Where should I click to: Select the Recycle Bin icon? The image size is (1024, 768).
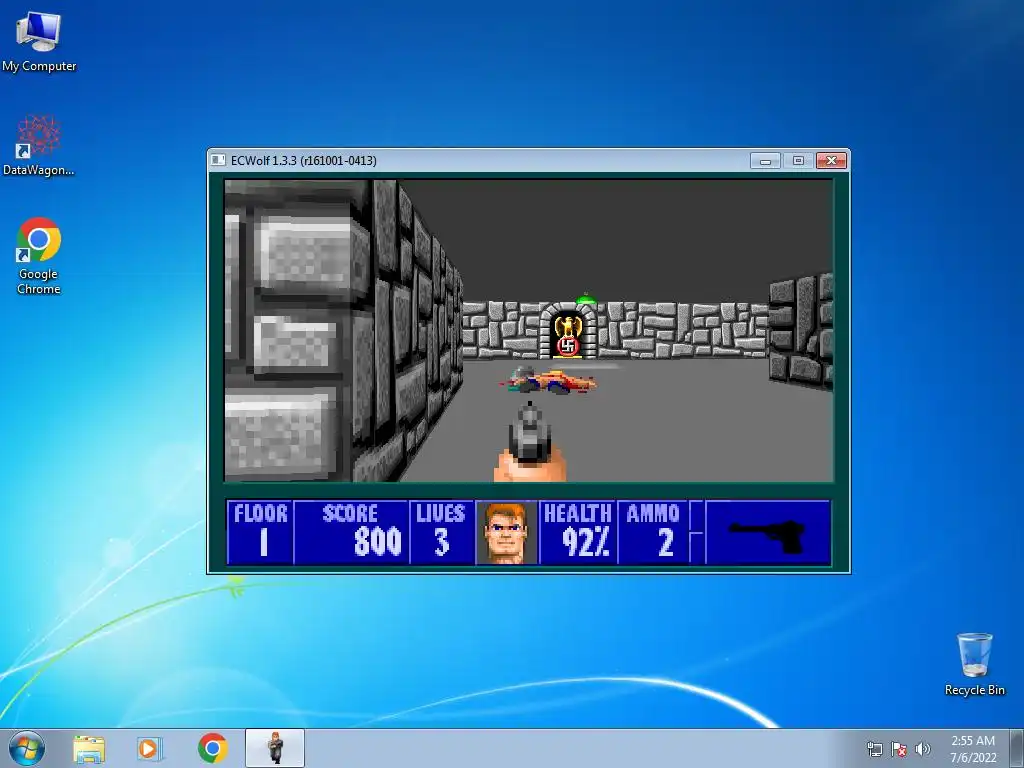974,664
